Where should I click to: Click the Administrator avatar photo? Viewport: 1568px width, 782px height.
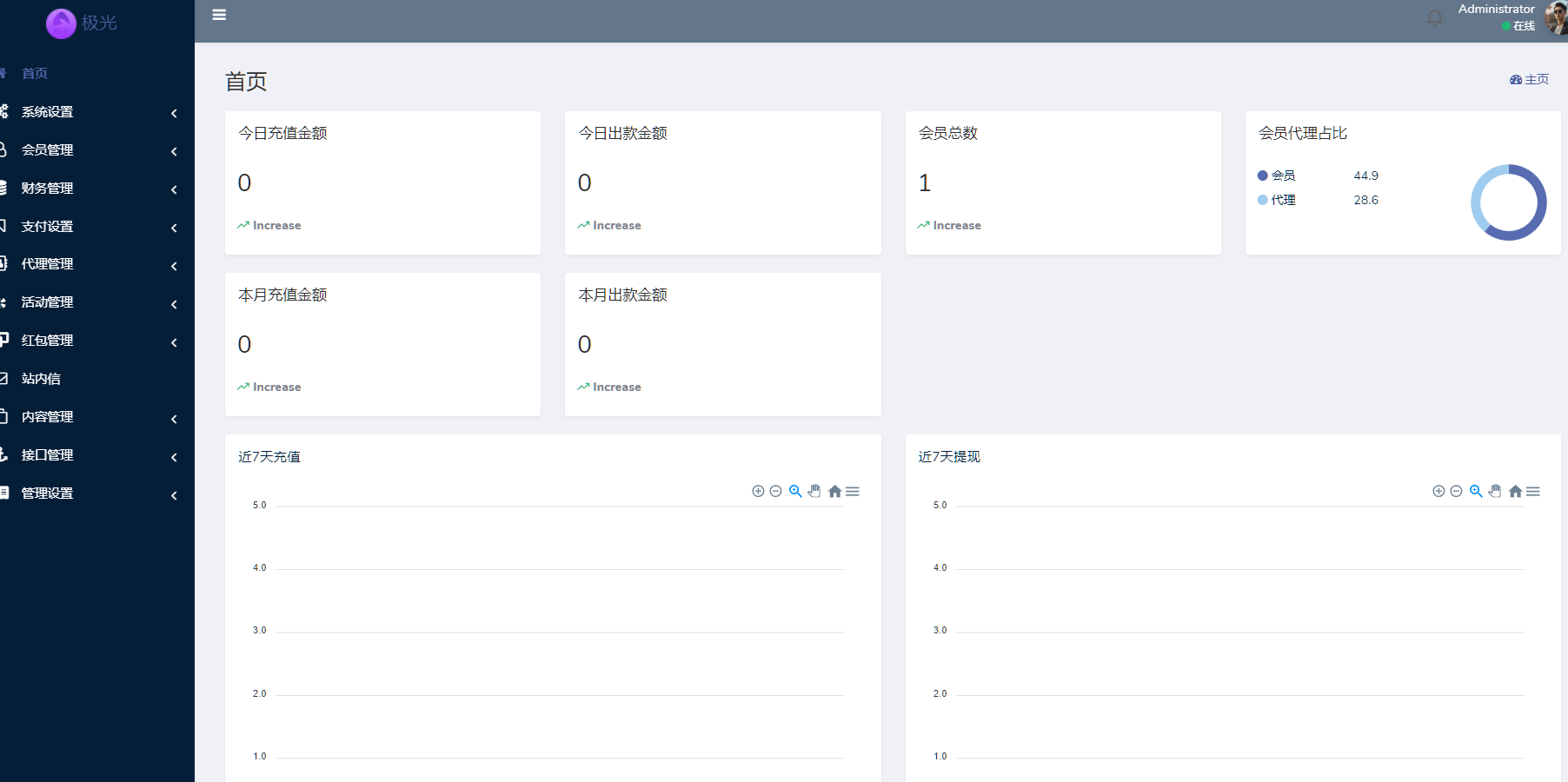point(1555,19)
